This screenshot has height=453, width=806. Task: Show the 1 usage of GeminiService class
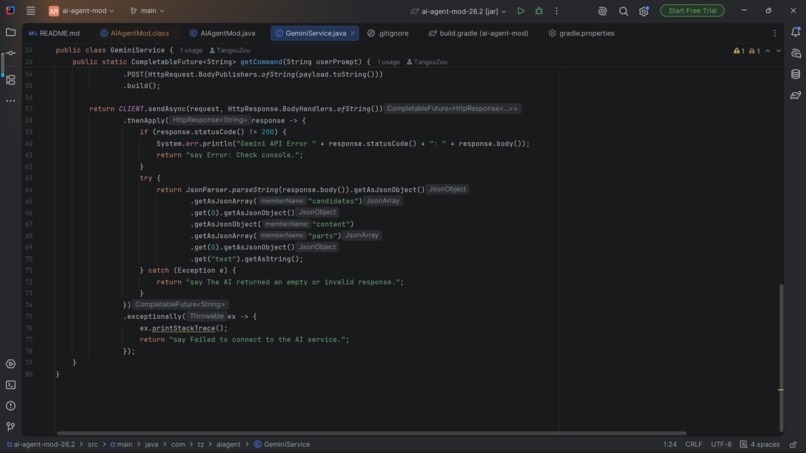[191, 50]
